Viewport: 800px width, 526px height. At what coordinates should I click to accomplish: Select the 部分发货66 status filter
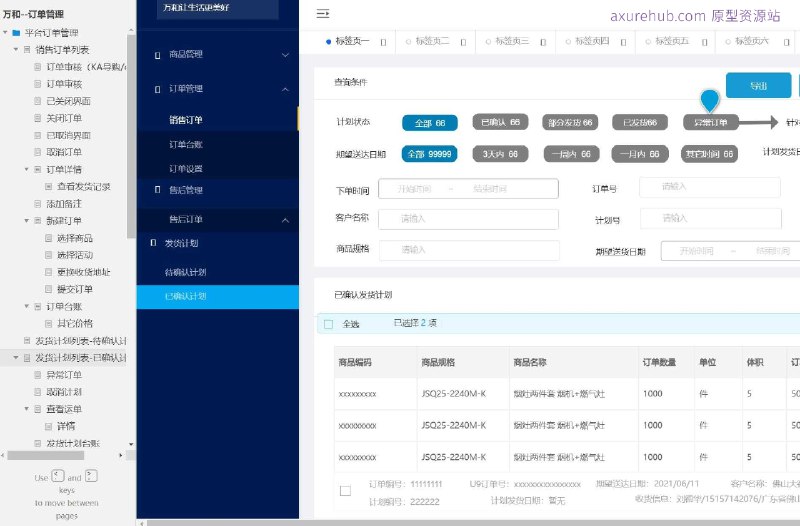pos(570,122)
